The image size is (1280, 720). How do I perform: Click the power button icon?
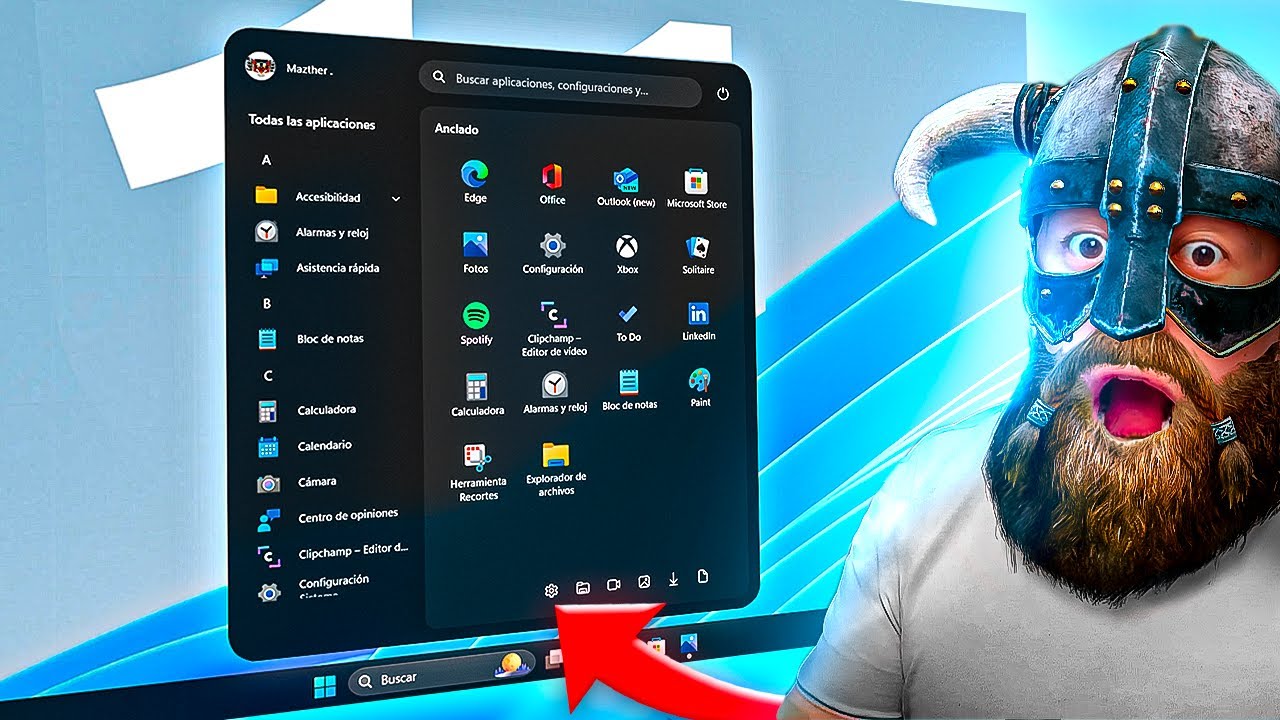(x=723, y=94)
